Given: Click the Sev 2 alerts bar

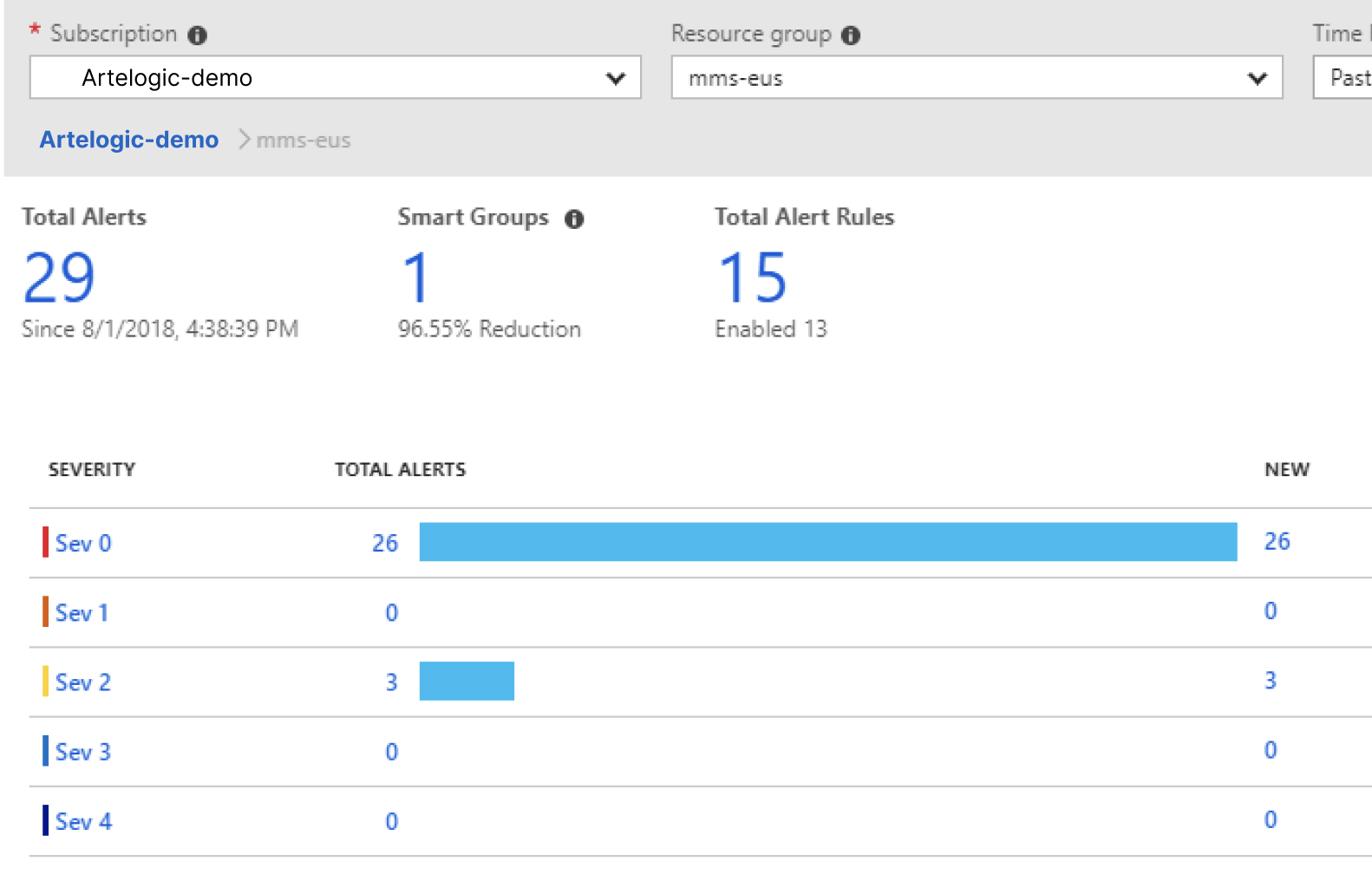Looking at the screenshot, I should [x=467, y=681].
